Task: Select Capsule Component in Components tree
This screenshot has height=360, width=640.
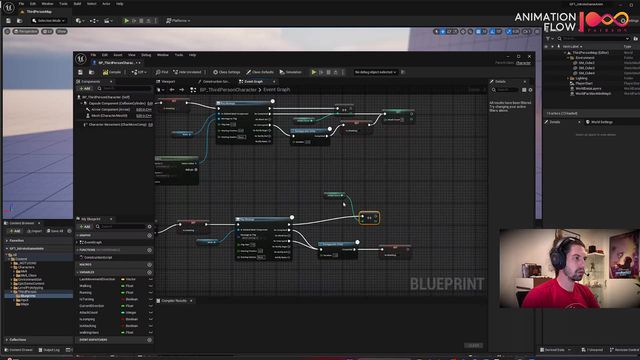Action: (116, 104)
